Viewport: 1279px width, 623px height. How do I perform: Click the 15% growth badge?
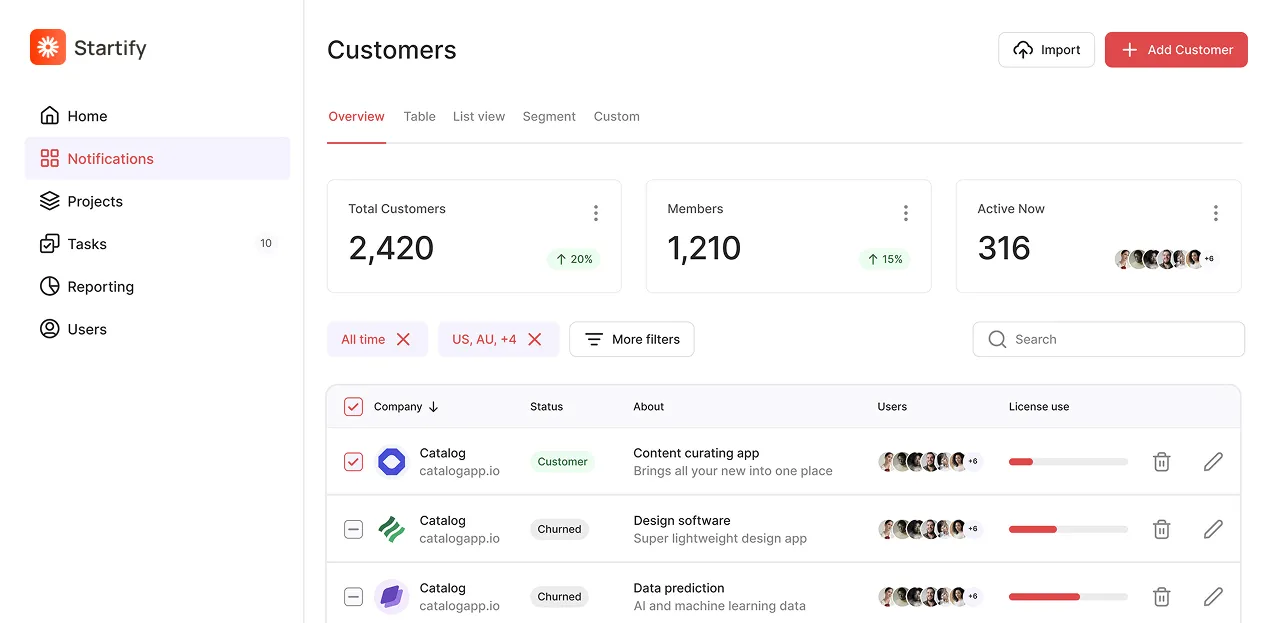tap(884, 259)
